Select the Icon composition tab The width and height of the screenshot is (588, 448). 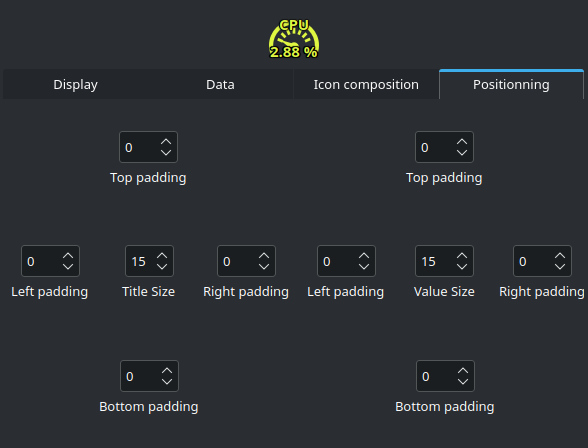[x=366, y=85]
